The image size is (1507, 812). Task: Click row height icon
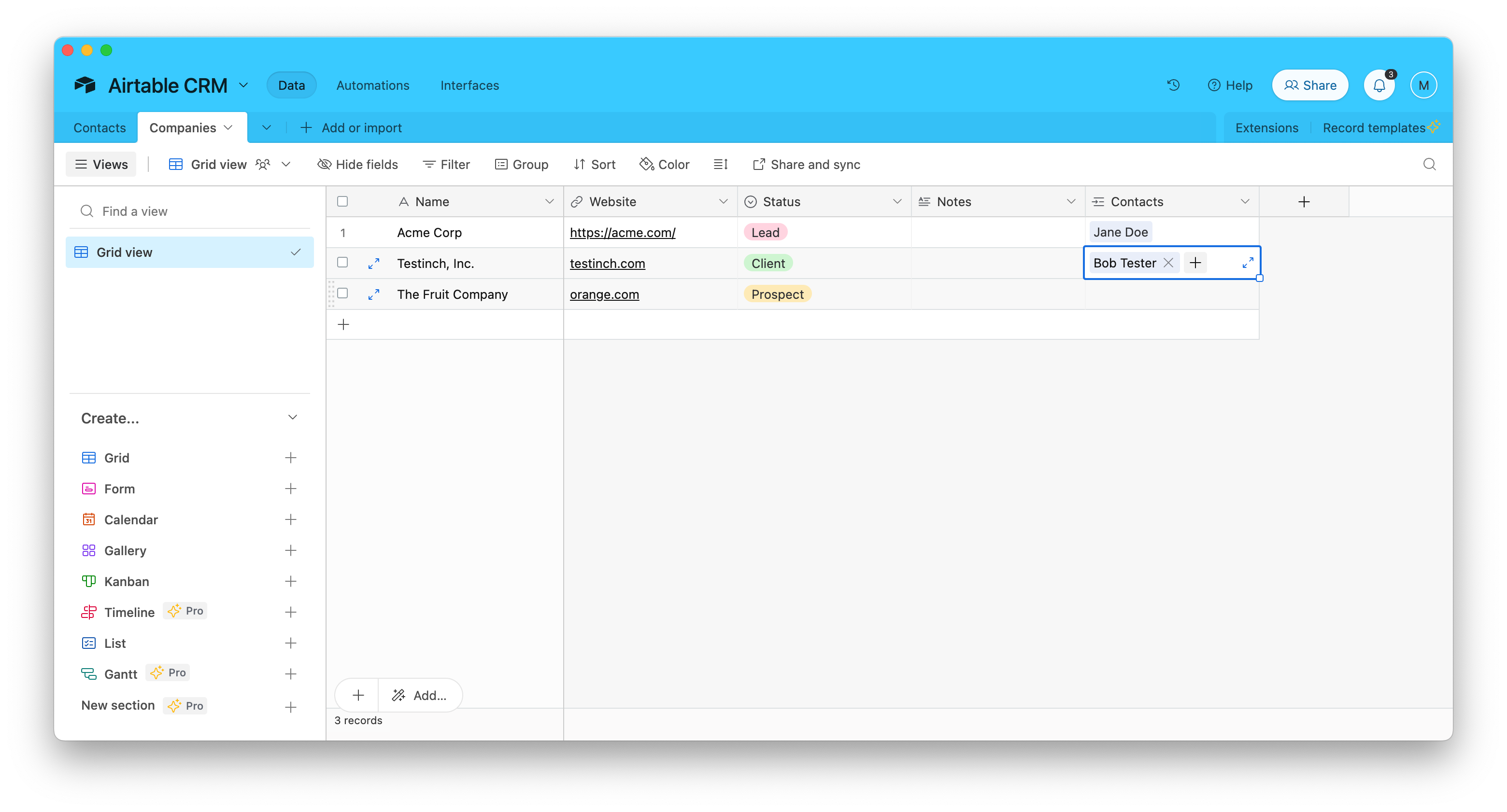click(x=720, y=164)
